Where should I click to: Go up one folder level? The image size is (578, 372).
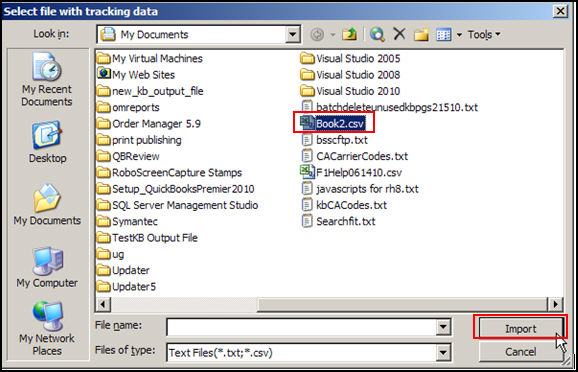[x=349, y=35]
